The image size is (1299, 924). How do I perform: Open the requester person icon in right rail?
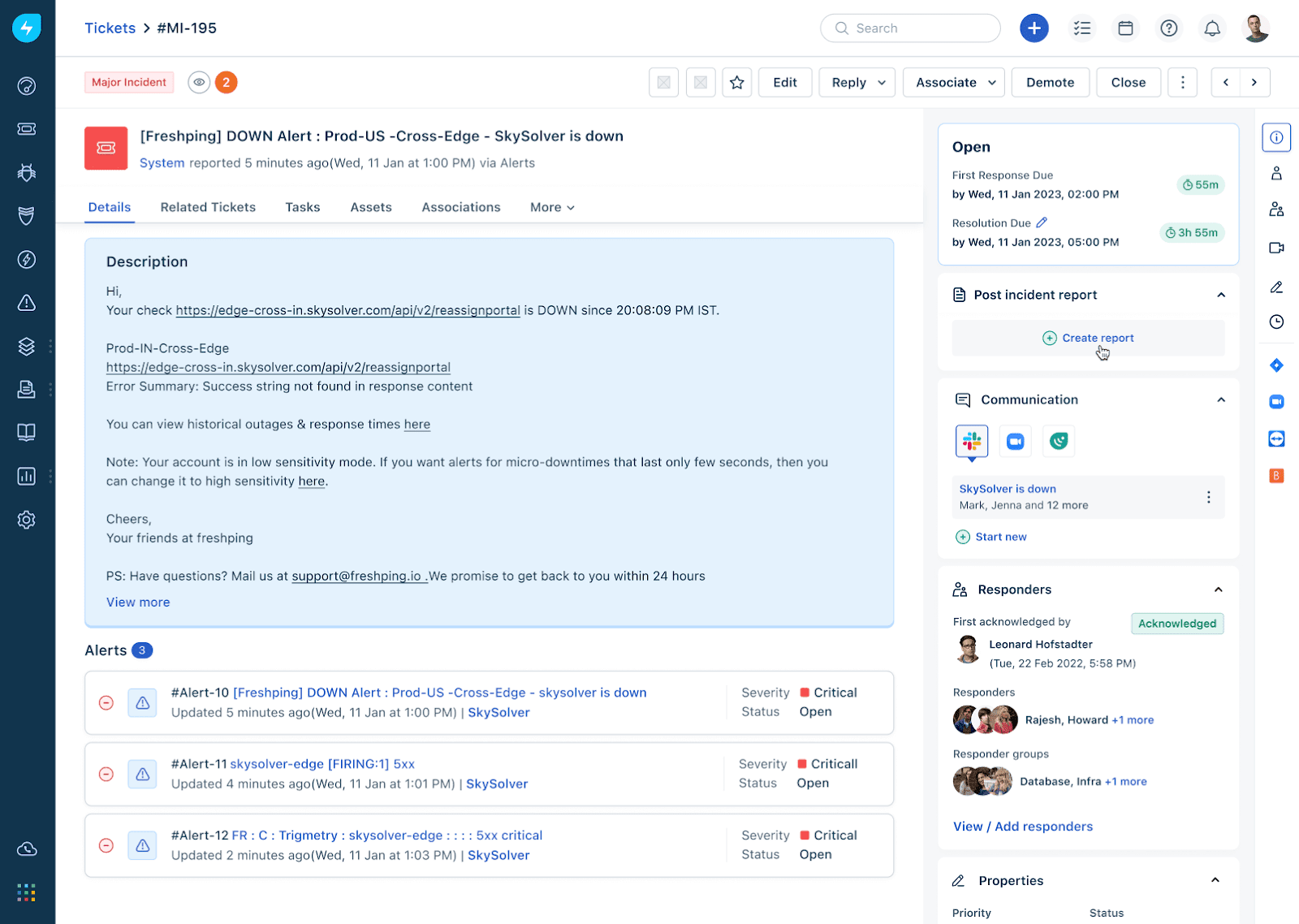[x=1276, y=173]
